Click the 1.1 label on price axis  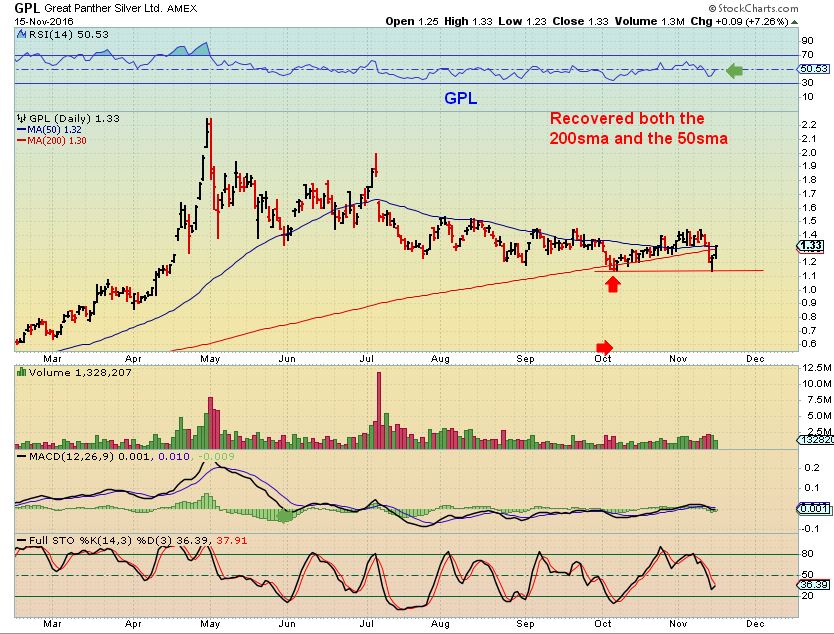point(808,276)
